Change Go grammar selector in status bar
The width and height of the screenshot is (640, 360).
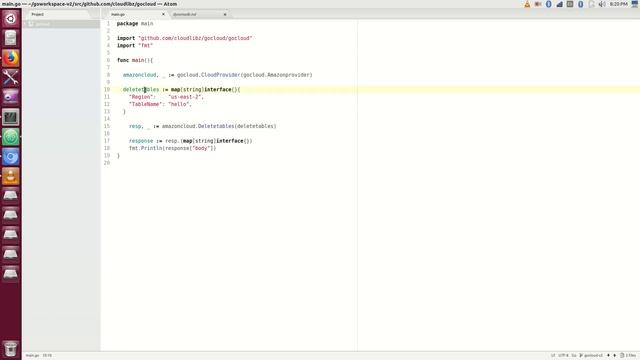pos(573,356)
